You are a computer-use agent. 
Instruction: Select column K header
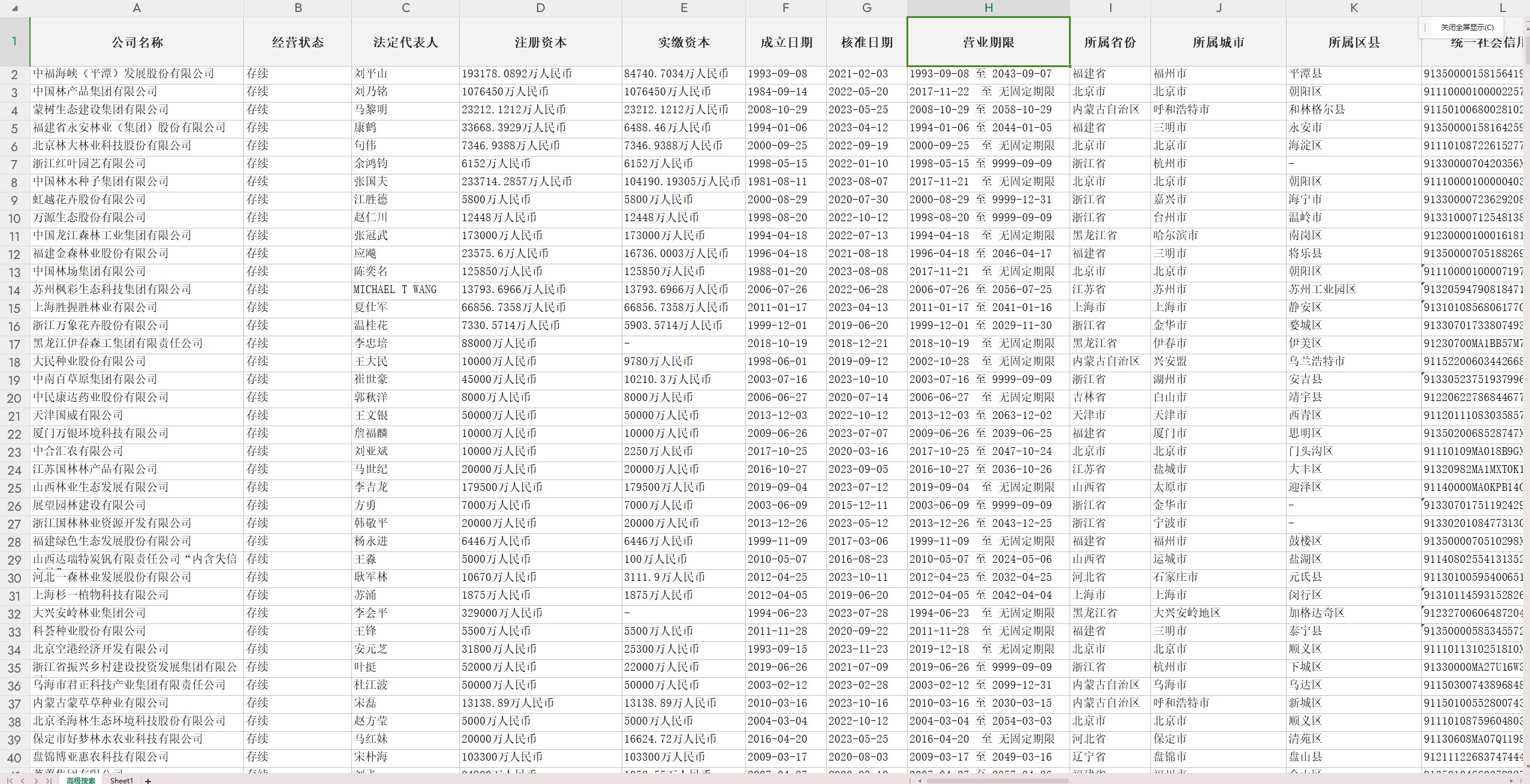tap(1354, 8)
